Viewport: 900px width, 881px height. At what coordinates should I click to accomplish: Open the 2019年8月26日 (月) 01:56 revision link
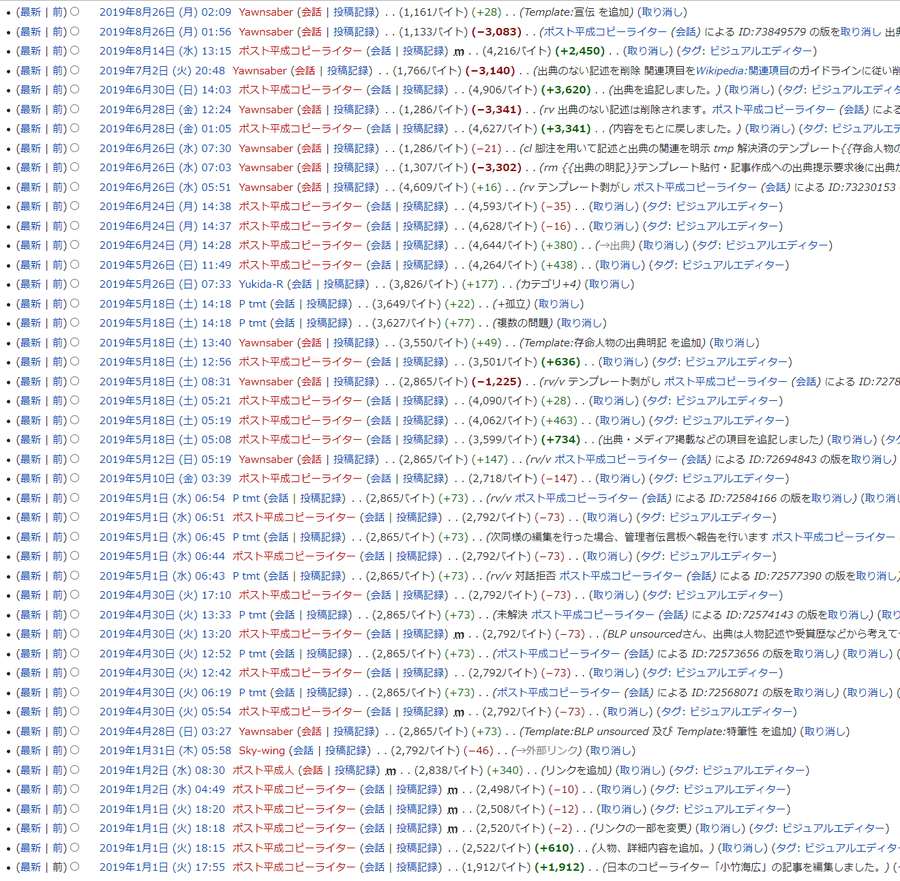pyautogui.click(x=165, y=32)
